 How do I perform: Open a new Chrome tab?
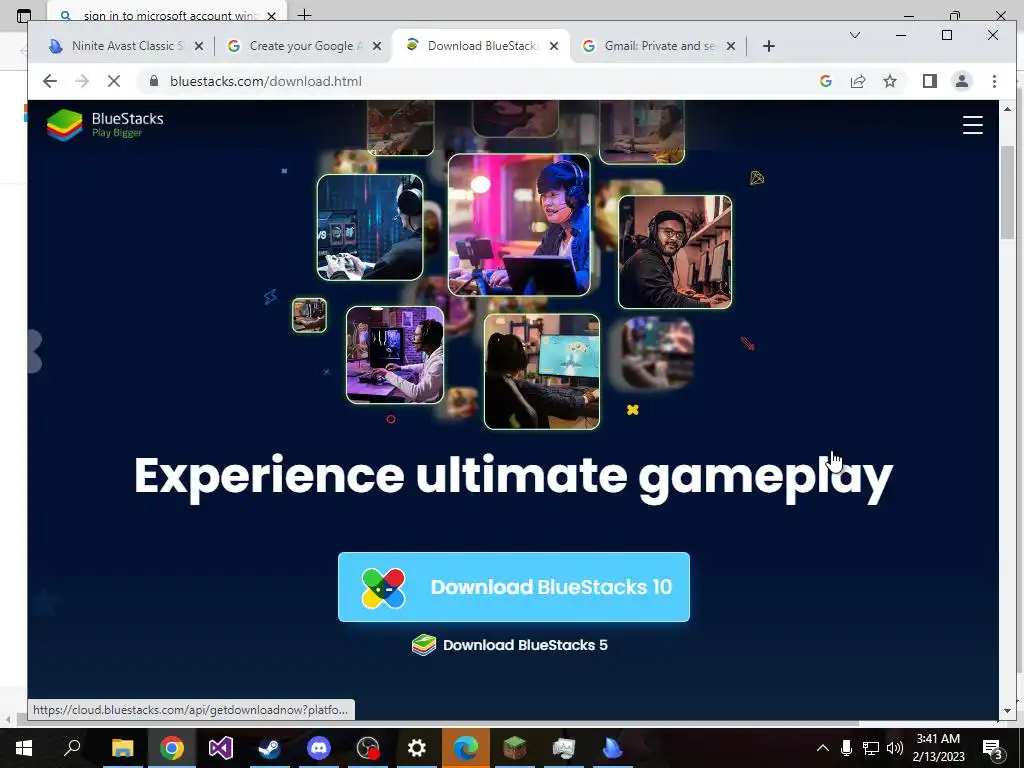click(x=769, y=46)
